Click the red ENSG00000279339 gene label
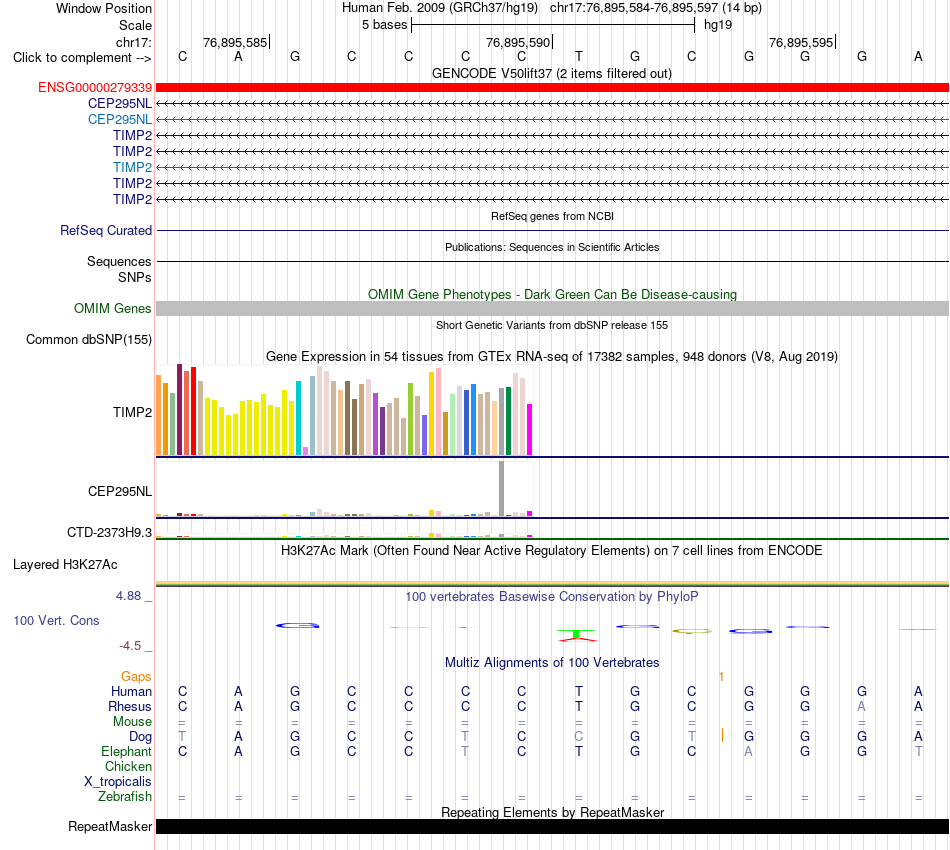 95,88
